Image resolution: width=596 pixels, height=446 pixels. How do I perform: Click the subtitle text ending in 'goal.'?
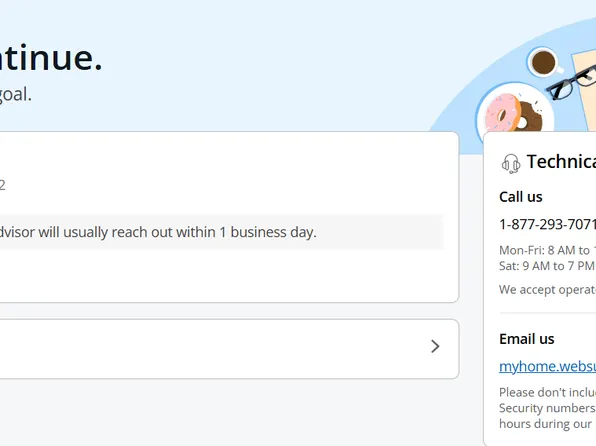[x=16, y=94]
